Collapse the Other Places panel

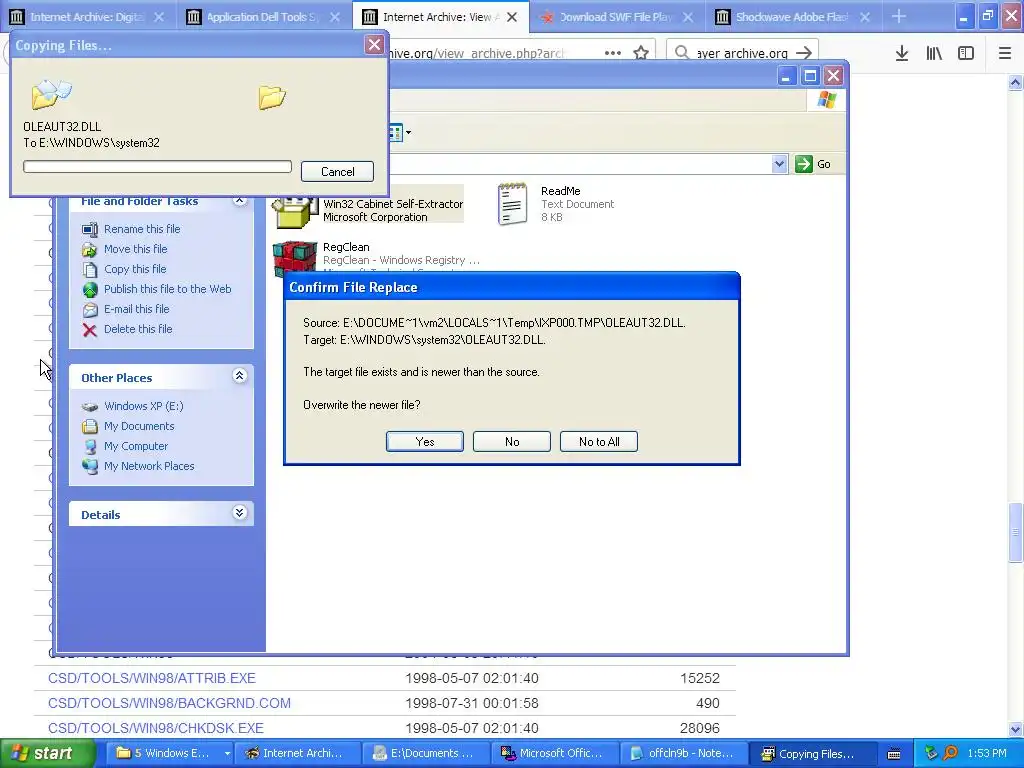coord(240,376)
